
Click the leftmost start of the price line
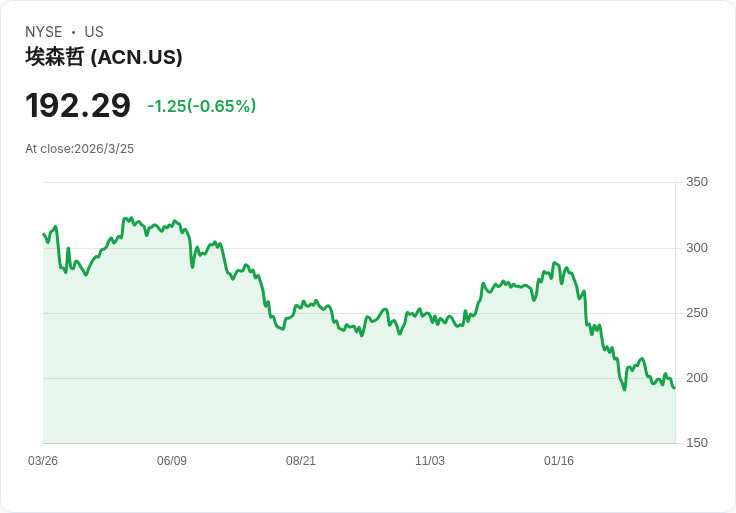click(x=44, y=234)
